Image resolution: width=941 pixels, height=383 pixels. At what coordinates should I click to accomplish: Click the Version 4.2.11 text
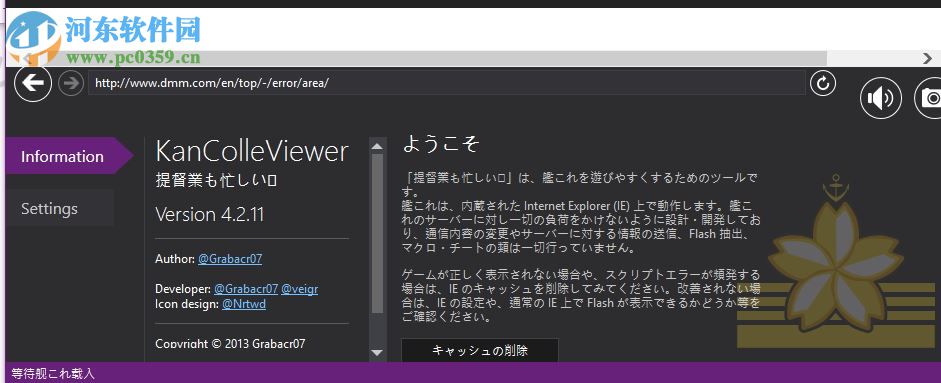[209, 214]
